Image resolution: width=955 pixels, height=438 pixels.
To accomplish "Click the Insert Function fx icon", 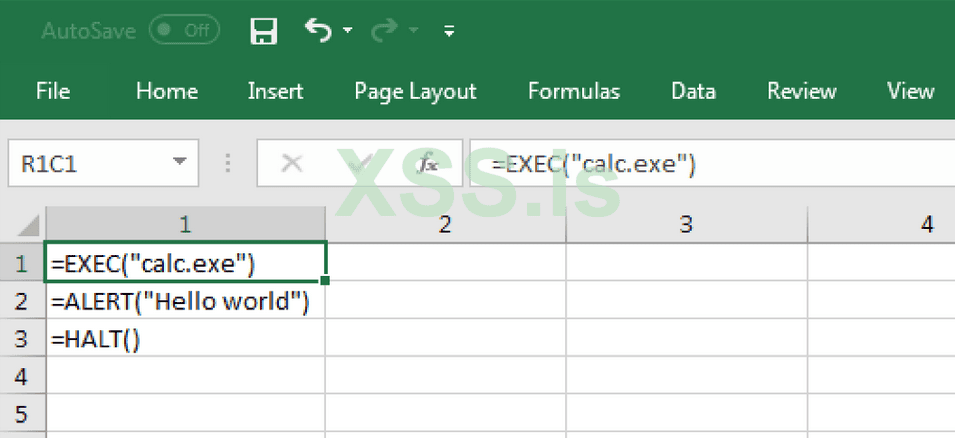I will pos(427,164).
